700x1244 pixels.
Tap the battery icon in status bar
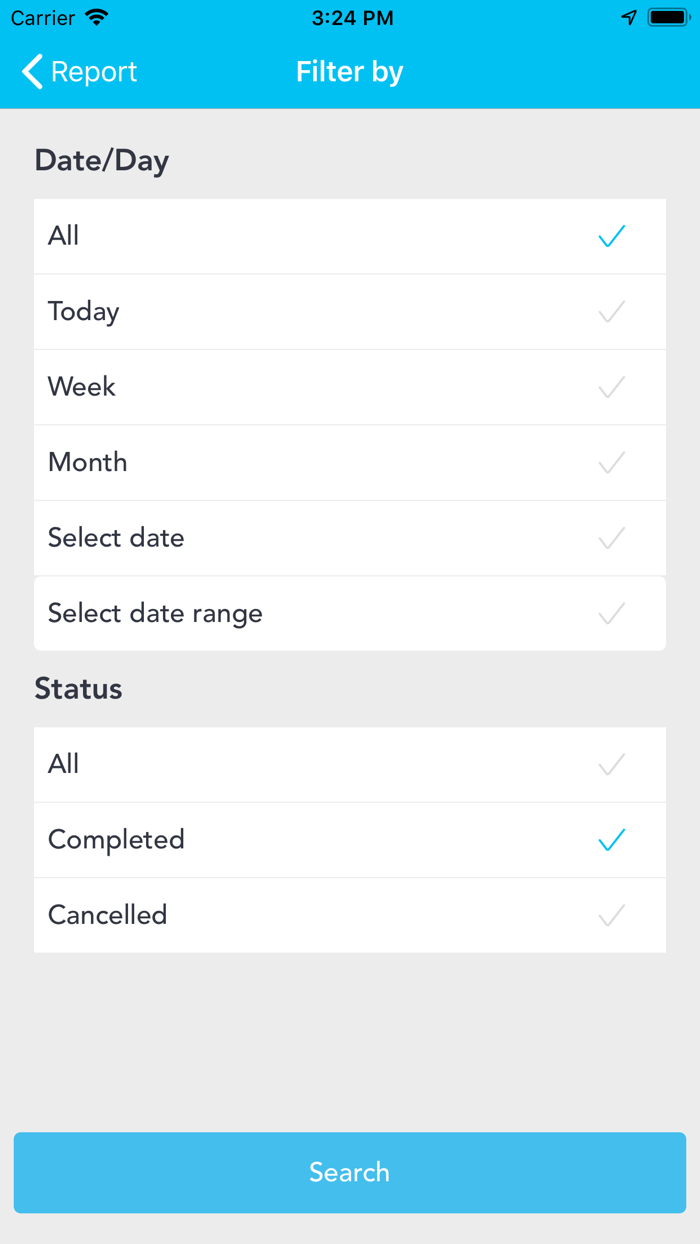(x=667, y=18)
